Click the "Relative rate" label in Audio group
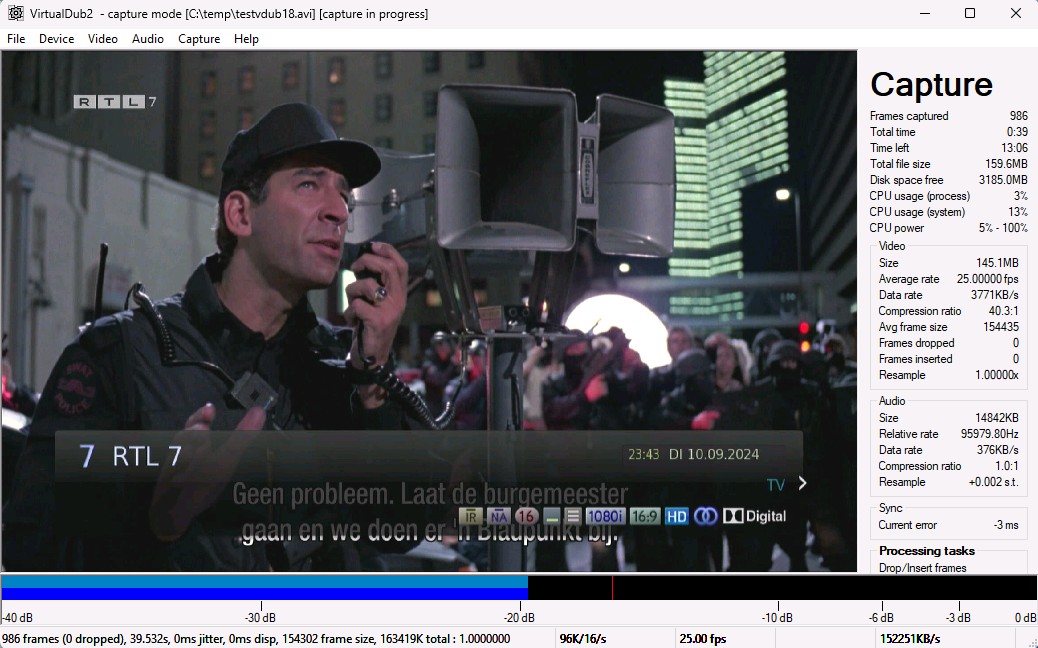This screenshot has height=648, width=1038. [908, 434]
